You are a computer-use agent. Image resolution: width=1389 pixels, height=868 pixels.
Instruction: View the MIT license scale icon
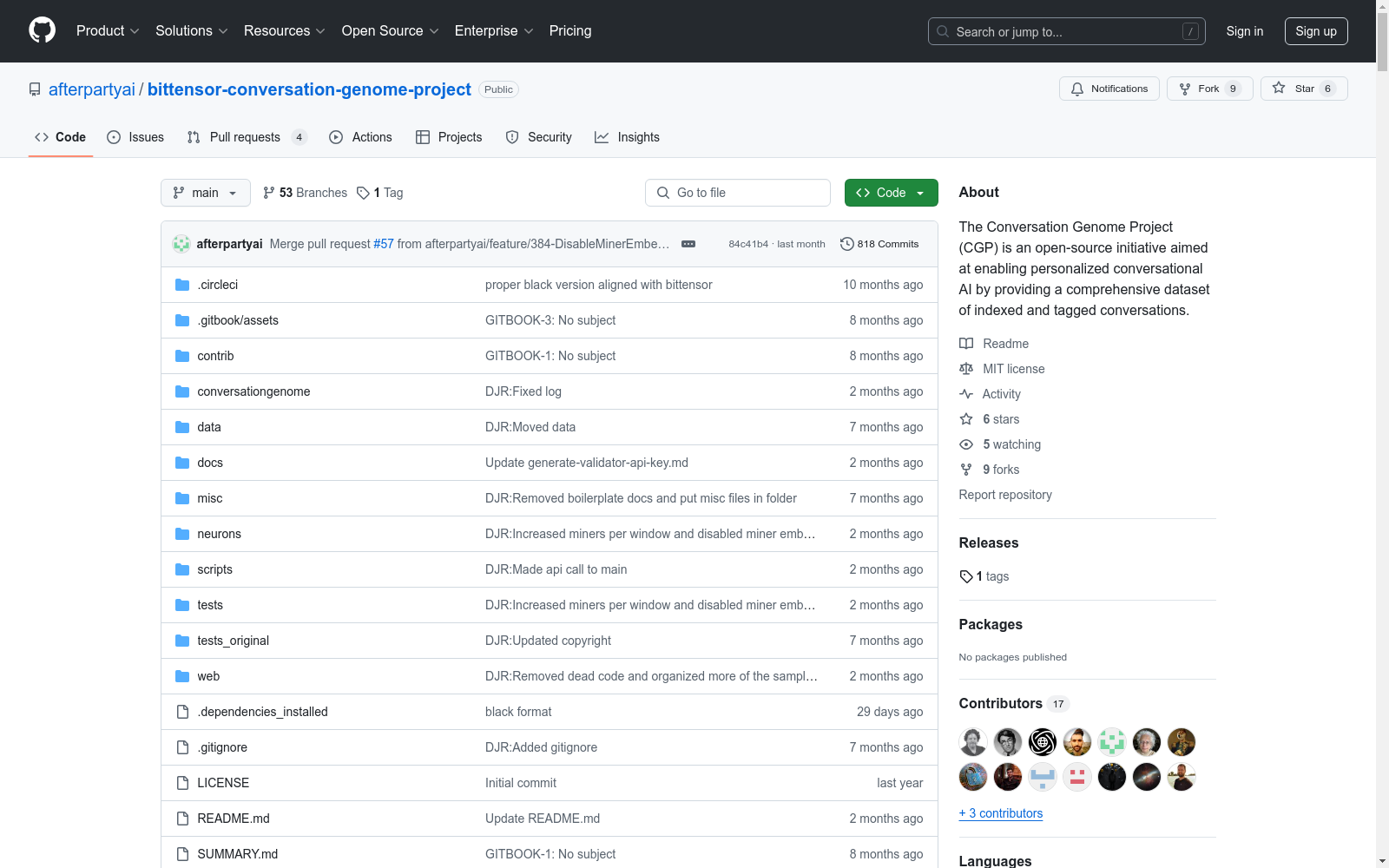tap(1002, 369)
